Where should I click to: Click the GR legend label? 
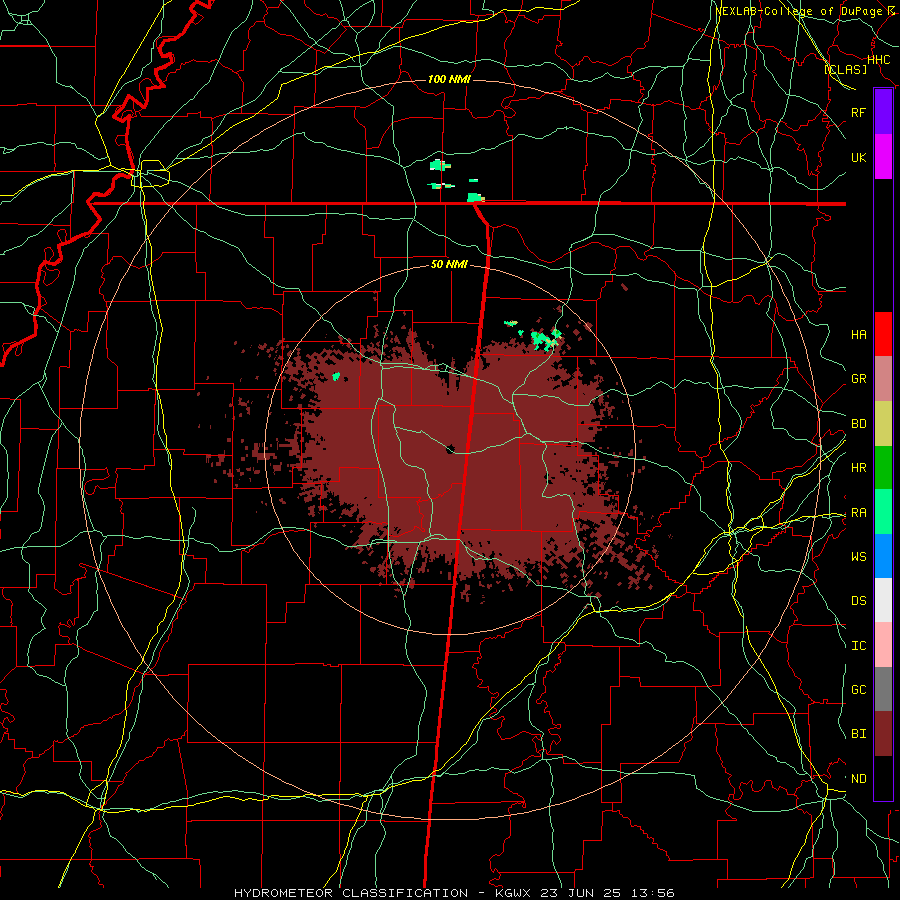point(858,379)
